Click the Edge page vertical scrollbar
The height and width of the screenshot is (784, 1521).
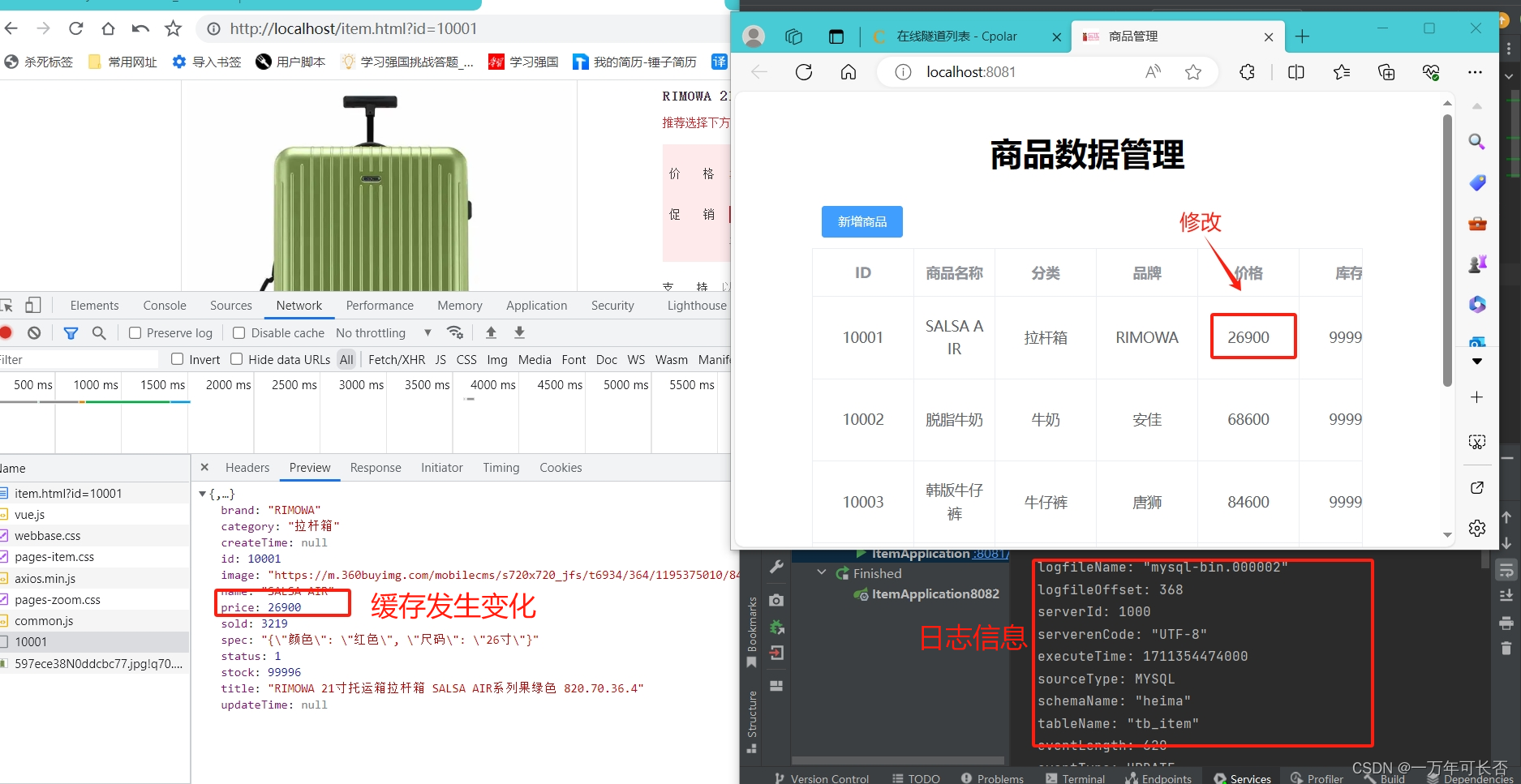tap(1447, 251)
